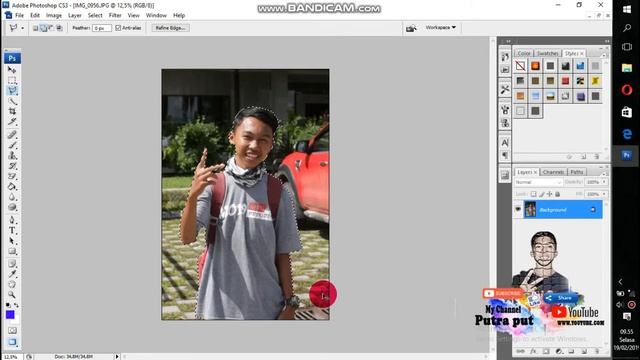This screenshot has height=360, width=640.
Task: Set the foreground color swatch
Action: click(10, 314)
